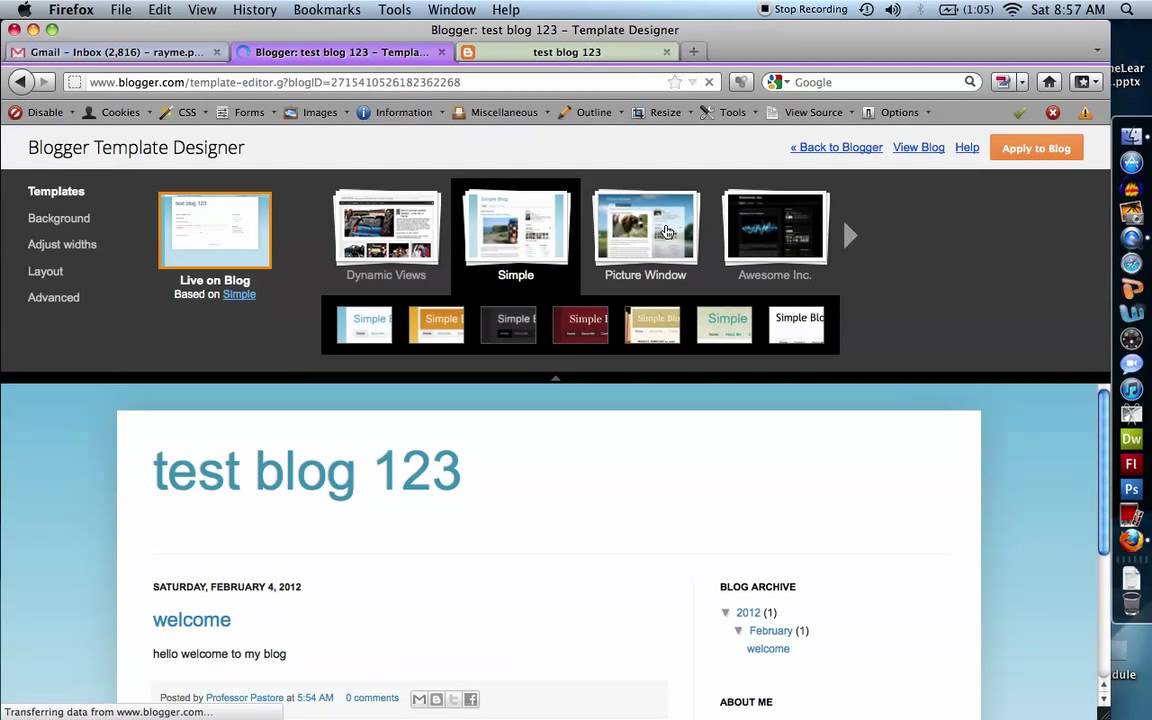Click the yellow warning triangle icon
Screen dimensions: 1152x720
1085,112
